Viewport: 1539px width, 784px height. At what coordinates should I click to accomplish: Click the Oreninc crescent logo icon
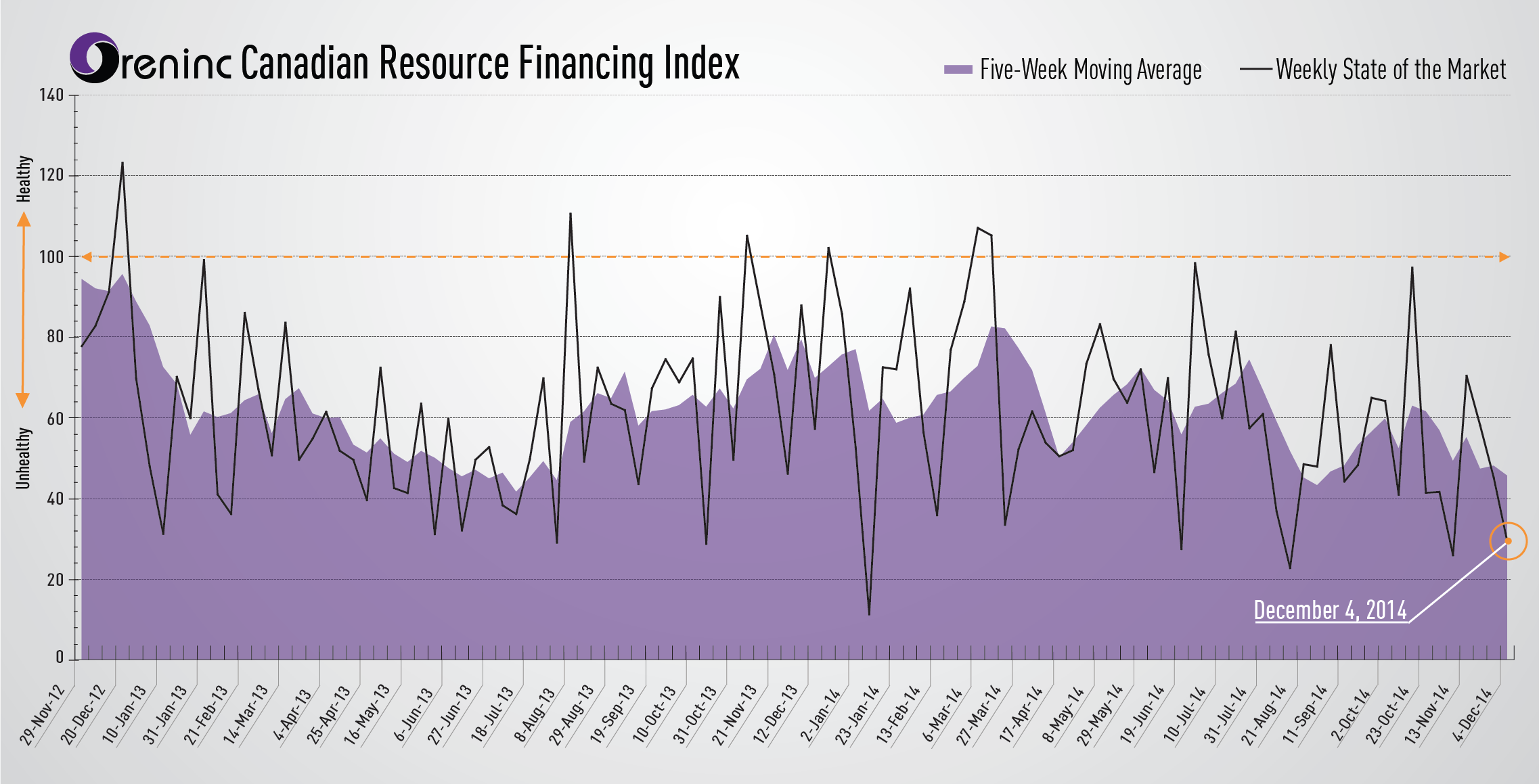pyautogui.click(x=95, y=58)
